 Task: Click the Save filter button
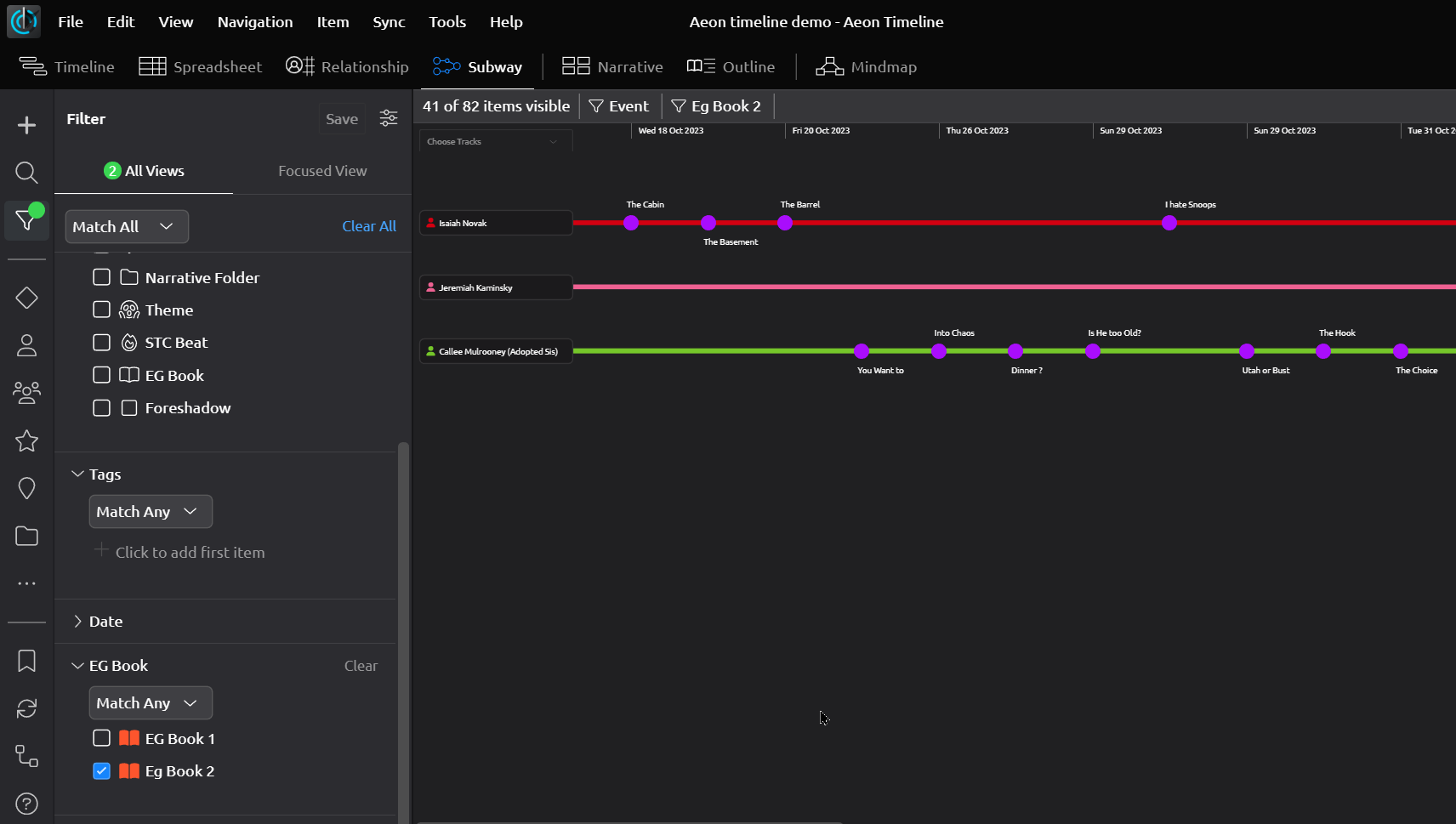coord(342,119)
